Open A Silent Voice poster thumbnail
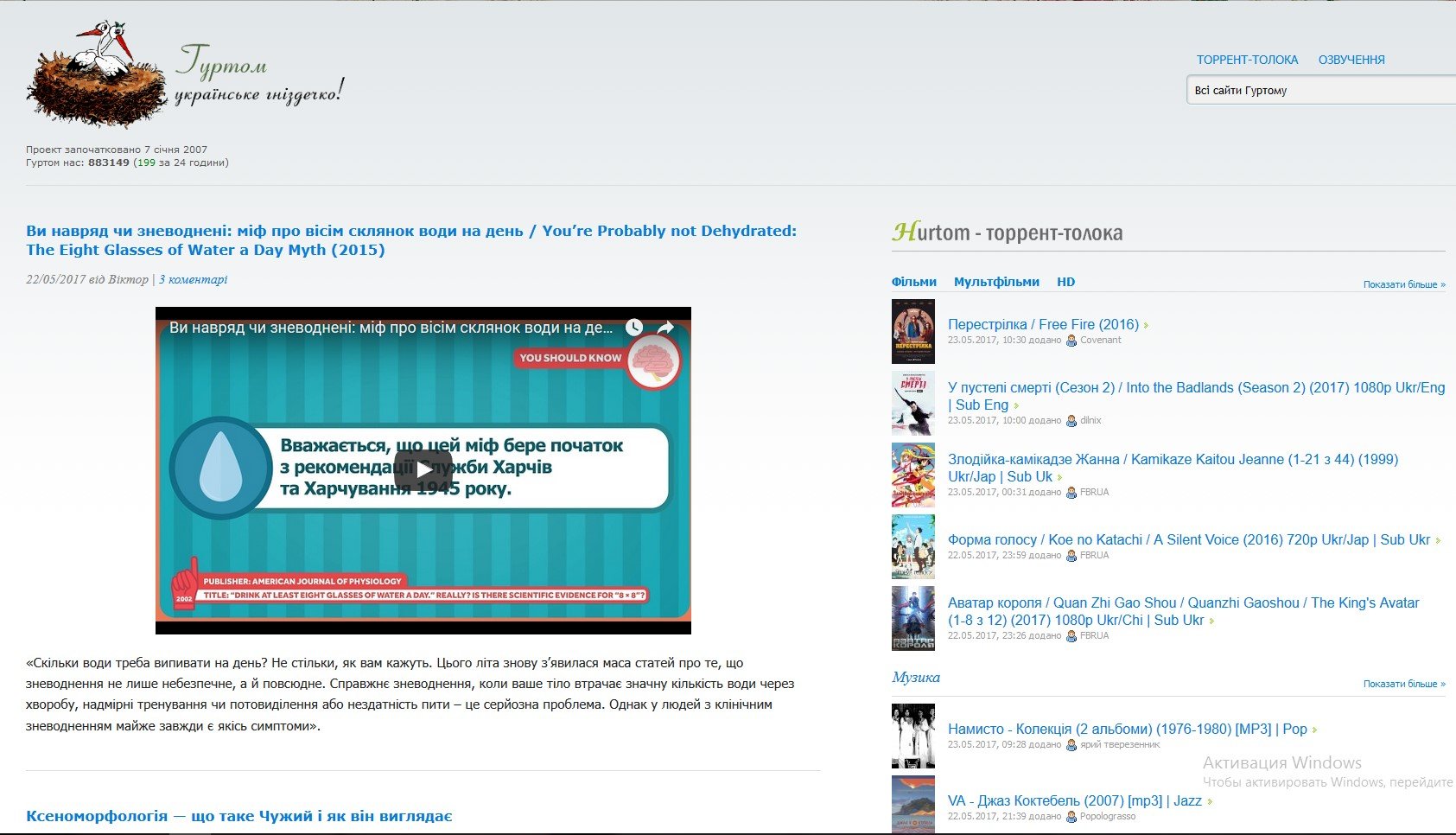The image size is (1456, 835). [x=912, y=546]
